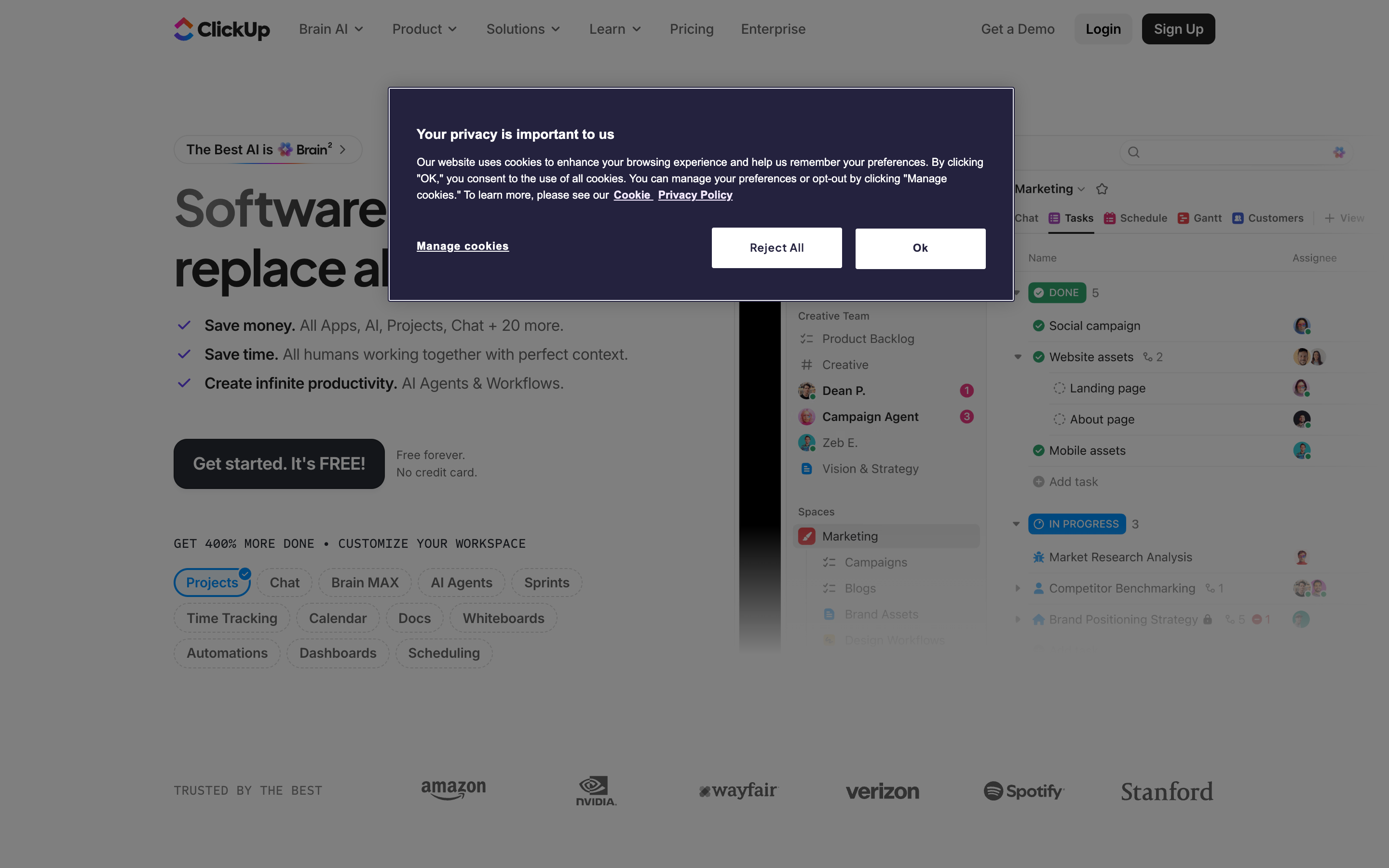Toggle the Whiteboards chip
The image size is (1389, 868).
point(504,618)
